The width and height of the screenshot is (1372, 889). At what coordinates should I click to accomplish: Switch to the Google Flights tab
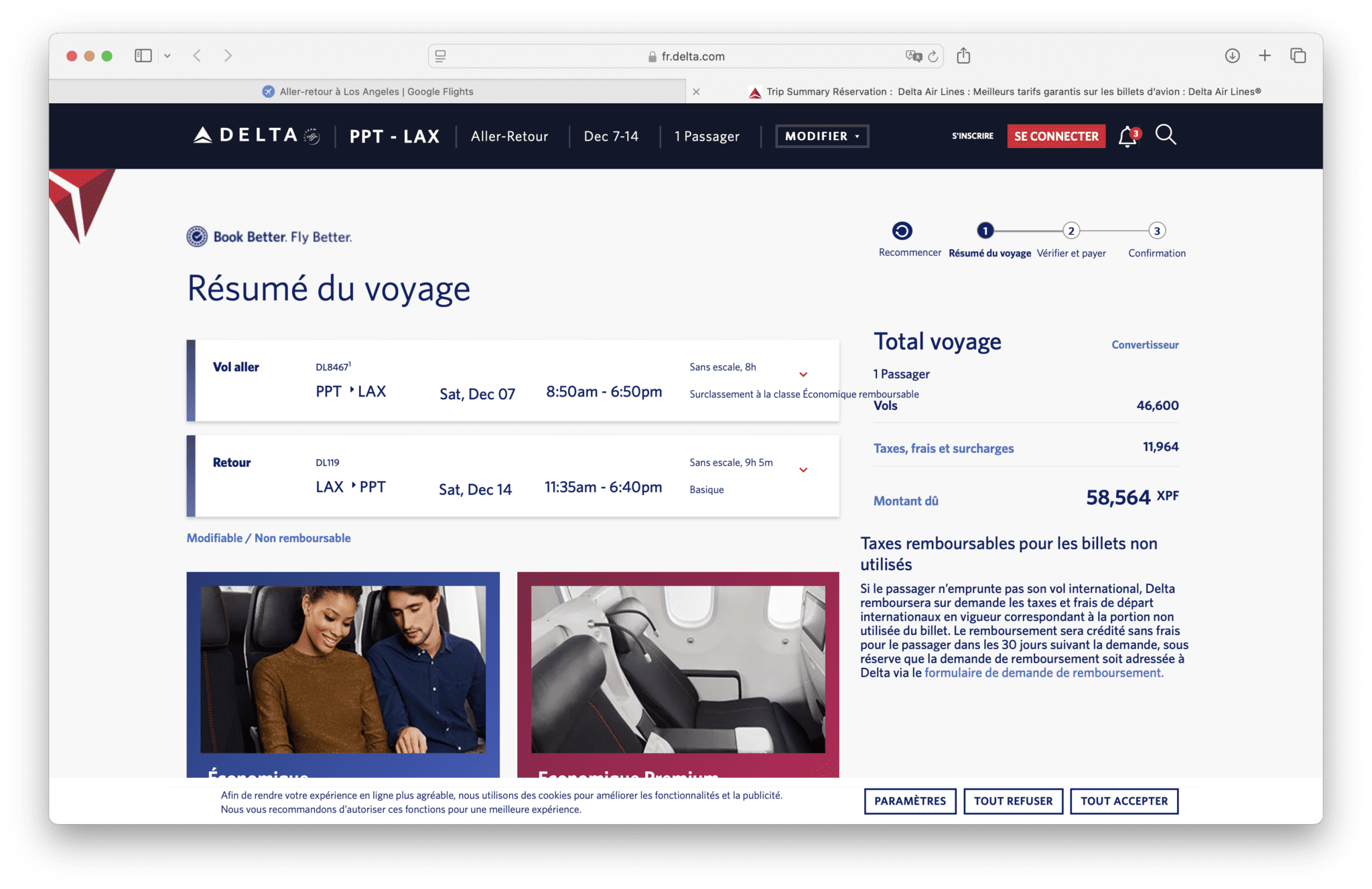(x=367, y=92)
